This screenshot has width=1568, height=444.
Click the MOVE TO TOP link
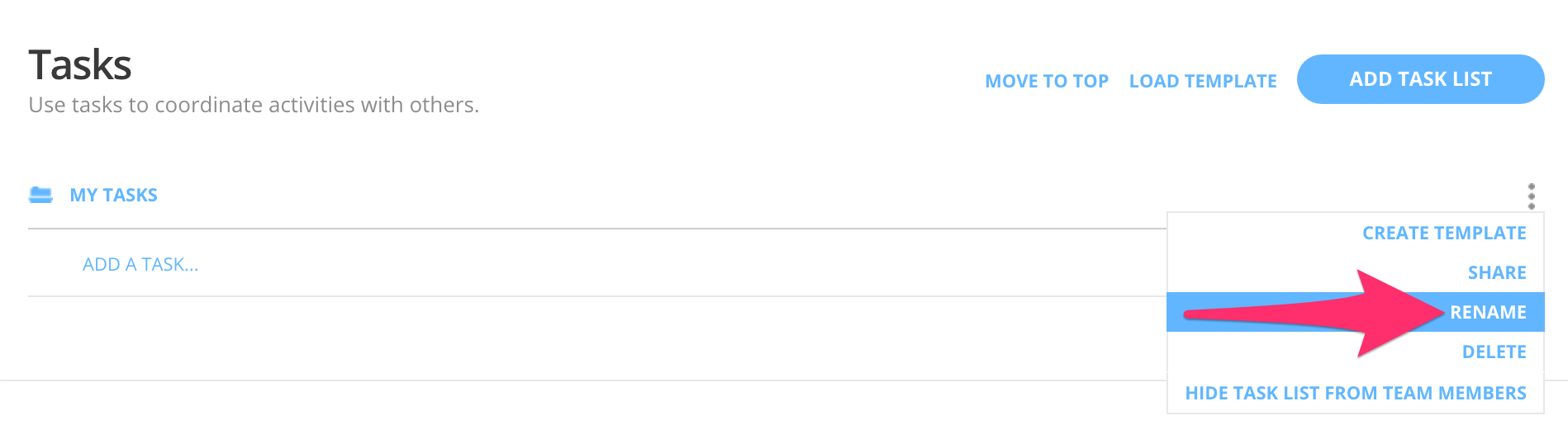1047,81
